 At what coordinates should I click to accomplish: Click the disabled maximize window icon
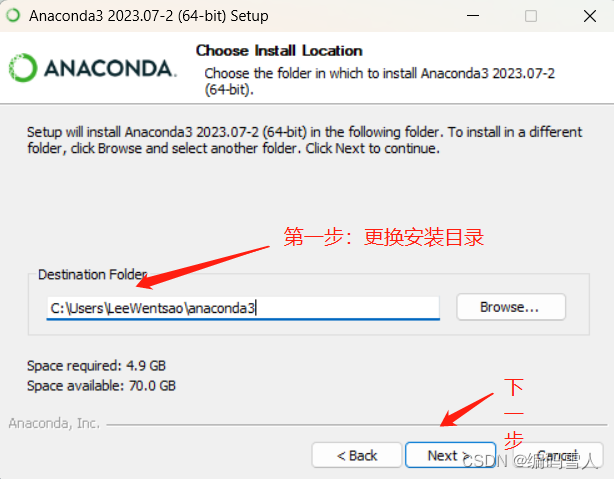pos(531,16)
